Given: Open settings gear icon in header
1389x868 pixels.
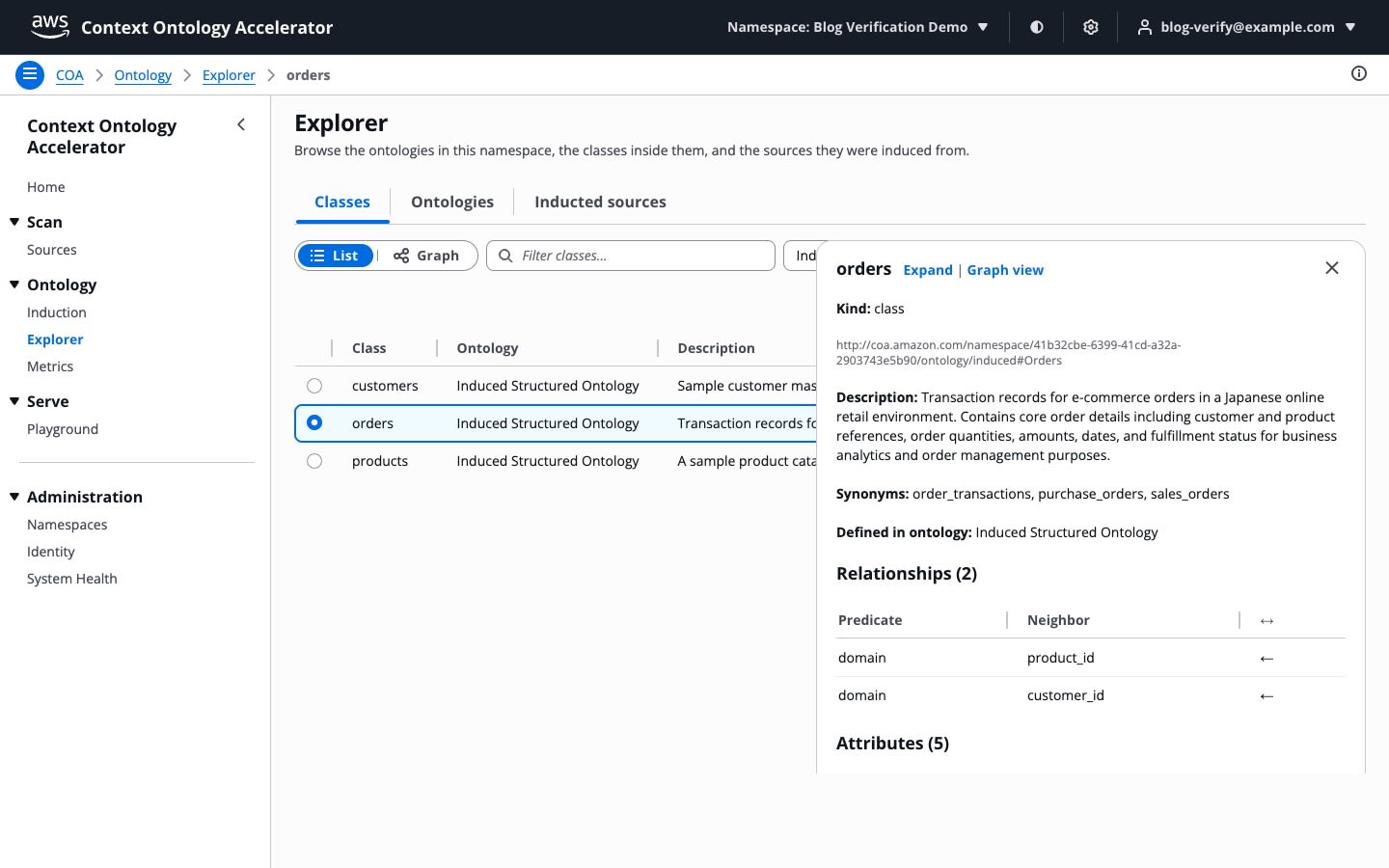Looking at the screenshot, I should click(1091, 27).
